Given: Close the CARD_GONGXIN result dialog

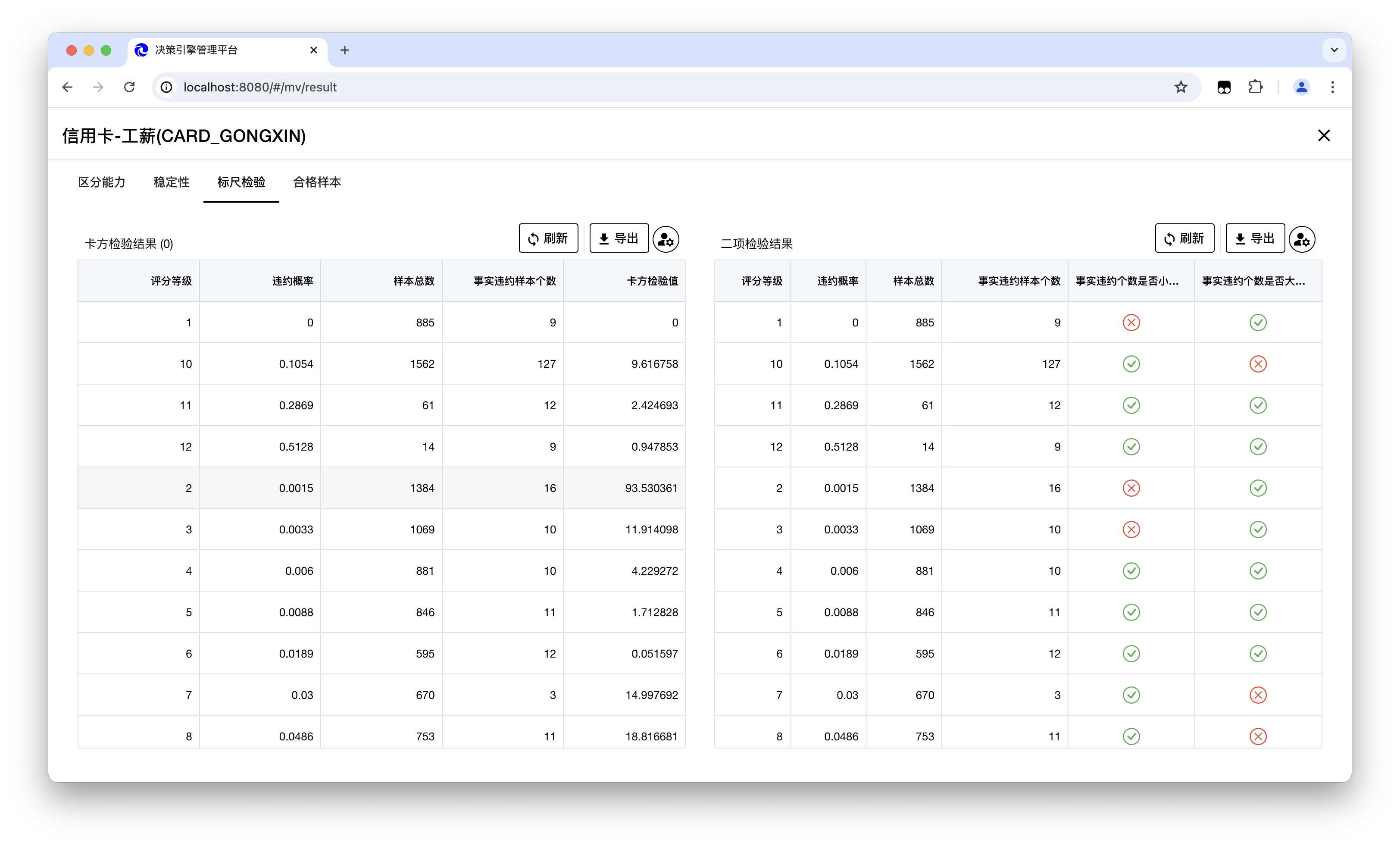Looking at the screenshot, I should point(1324,135).
